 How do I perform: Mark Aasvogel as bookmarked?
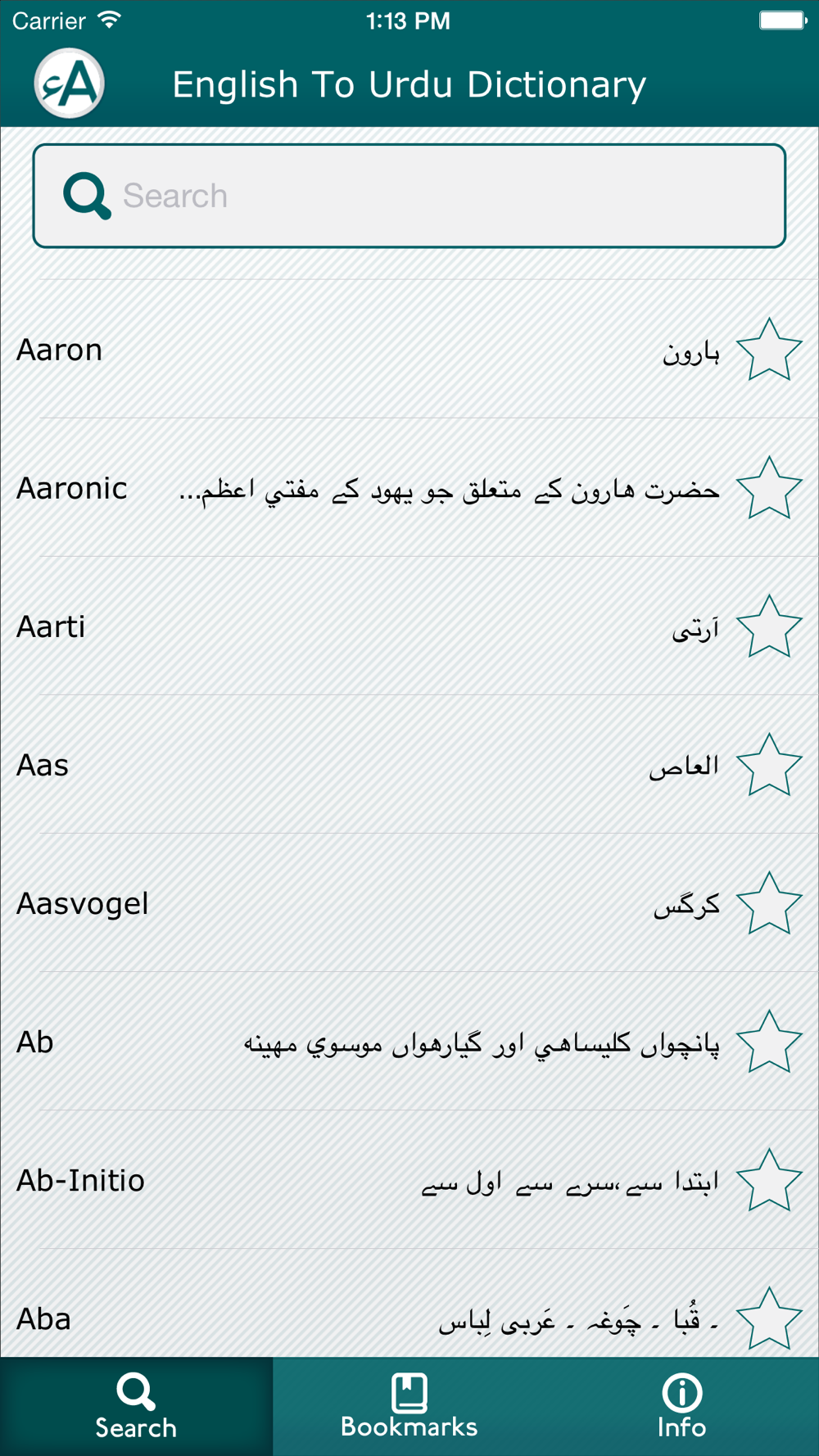tap(769, 904)
